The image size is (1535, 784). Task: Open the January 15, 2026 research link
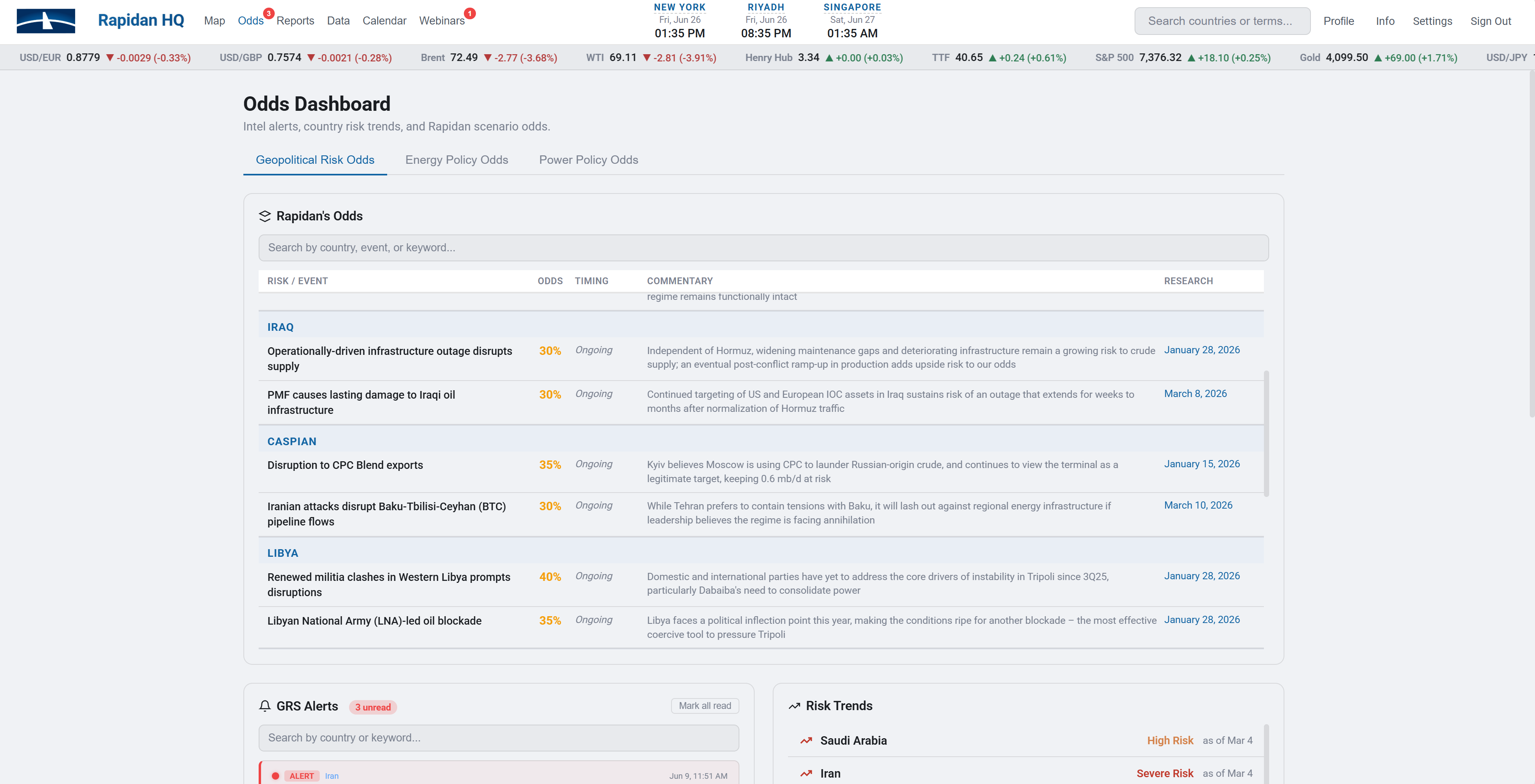coord(1202,464)
